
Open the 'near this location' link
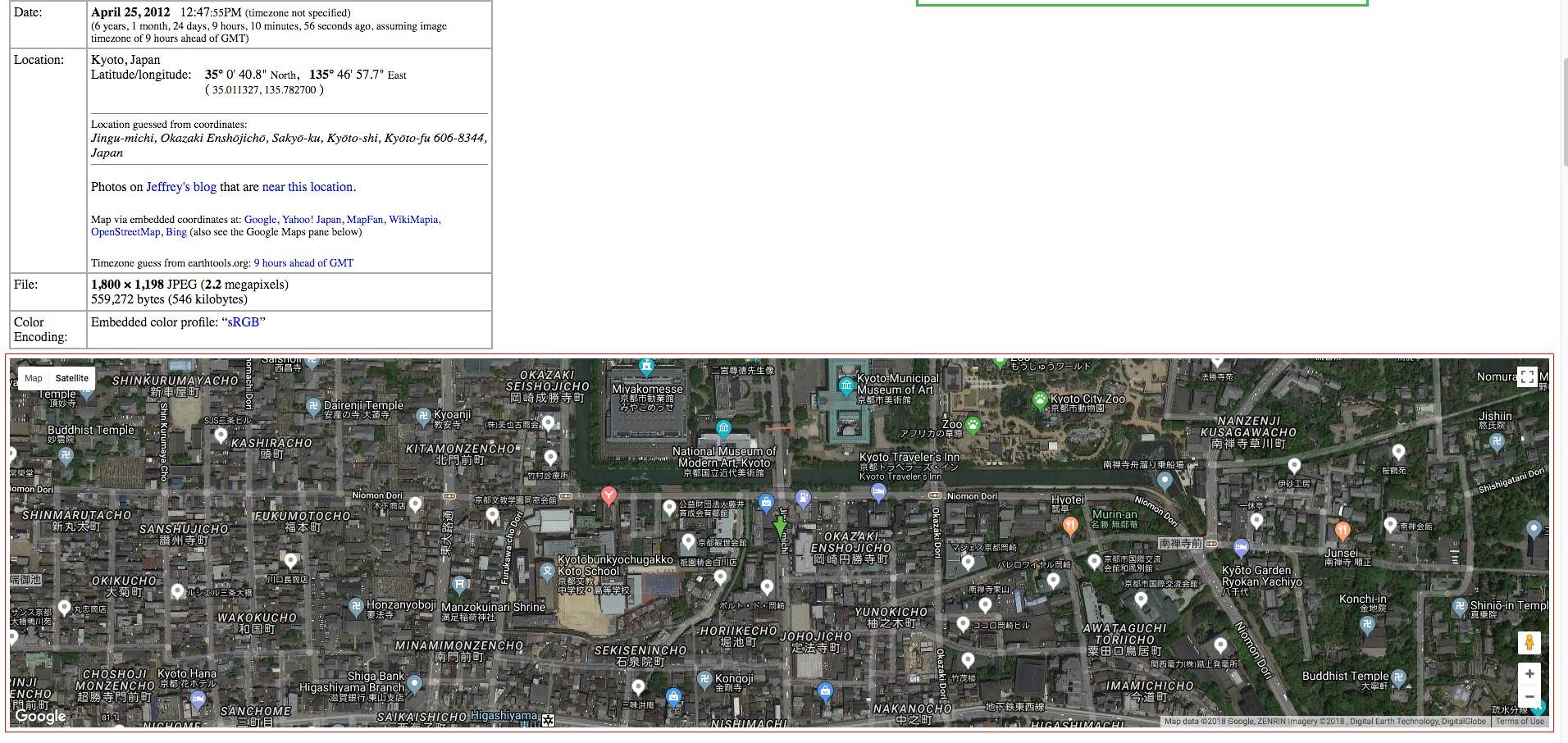(x=308, y=187)
